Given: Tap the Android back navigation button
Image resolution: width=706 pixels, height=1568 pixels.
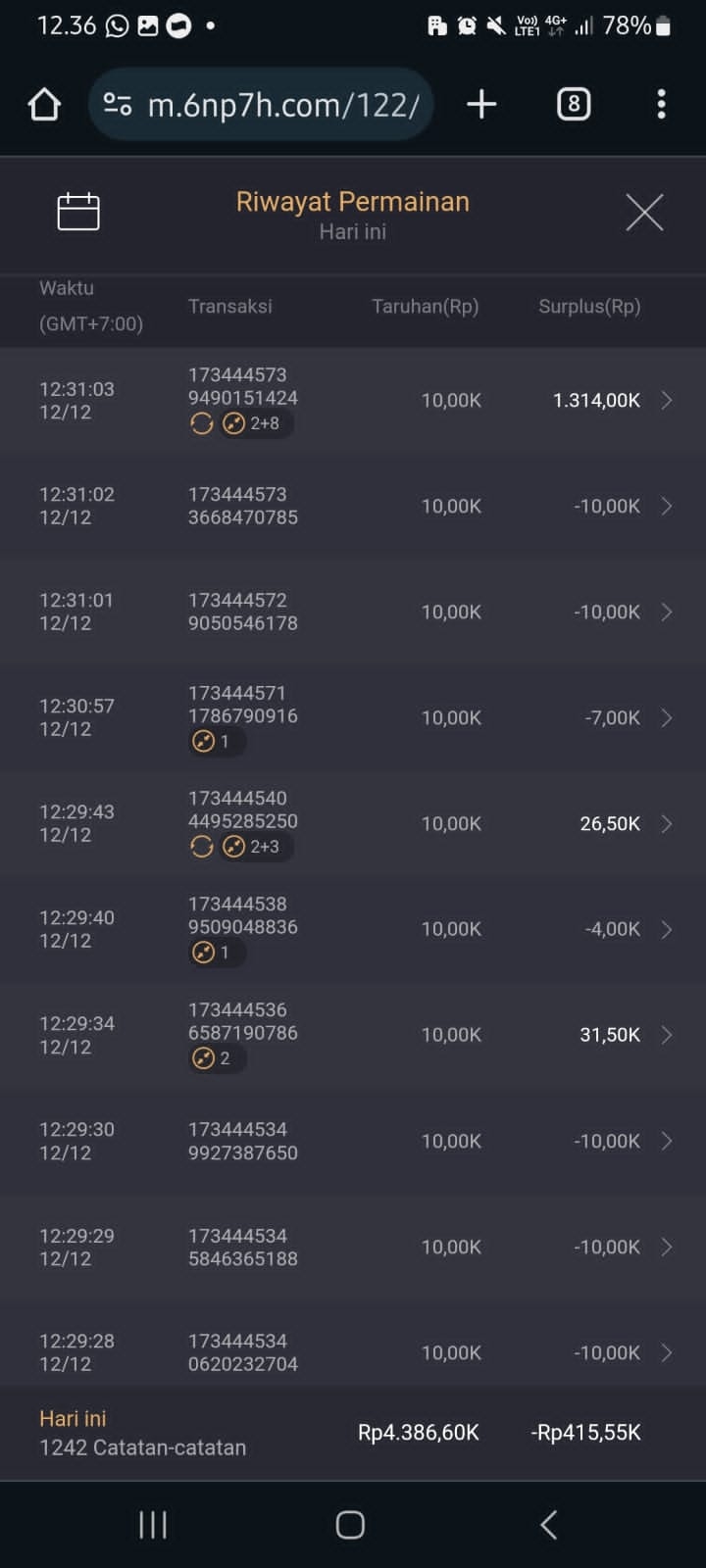Looking at the screenshot, I should pyautogui.click(x=549, y=1524).
